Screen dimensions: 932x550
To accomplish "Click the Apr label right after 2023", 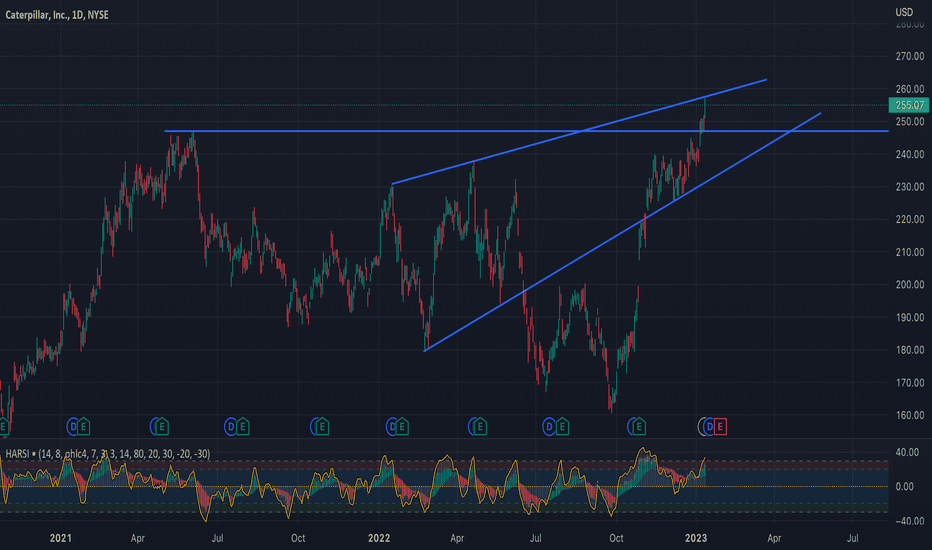I will tap(774, 538).
